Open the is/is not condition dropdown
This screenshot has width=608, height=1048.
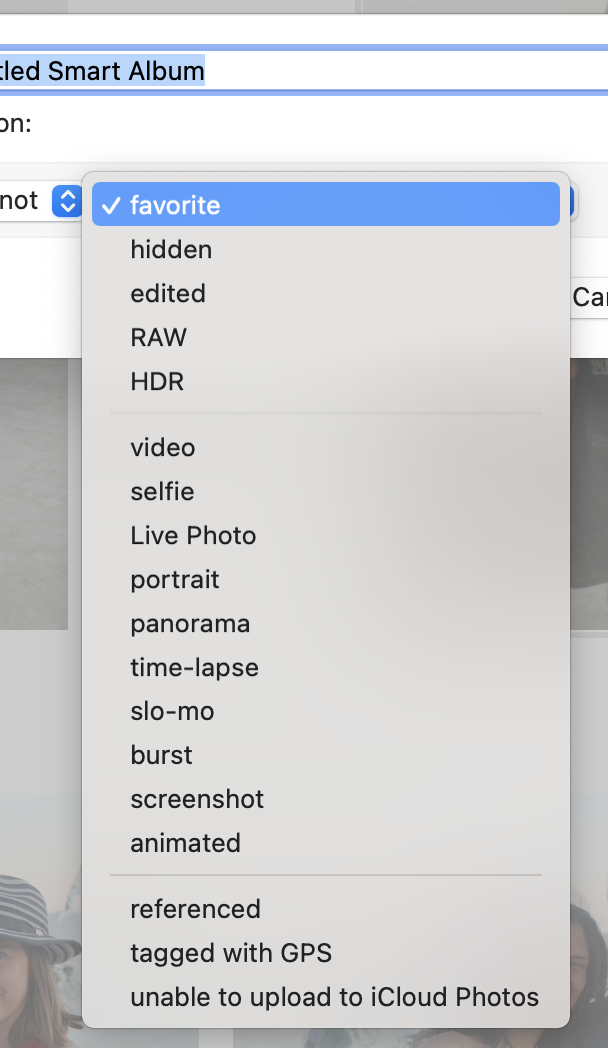66,201
